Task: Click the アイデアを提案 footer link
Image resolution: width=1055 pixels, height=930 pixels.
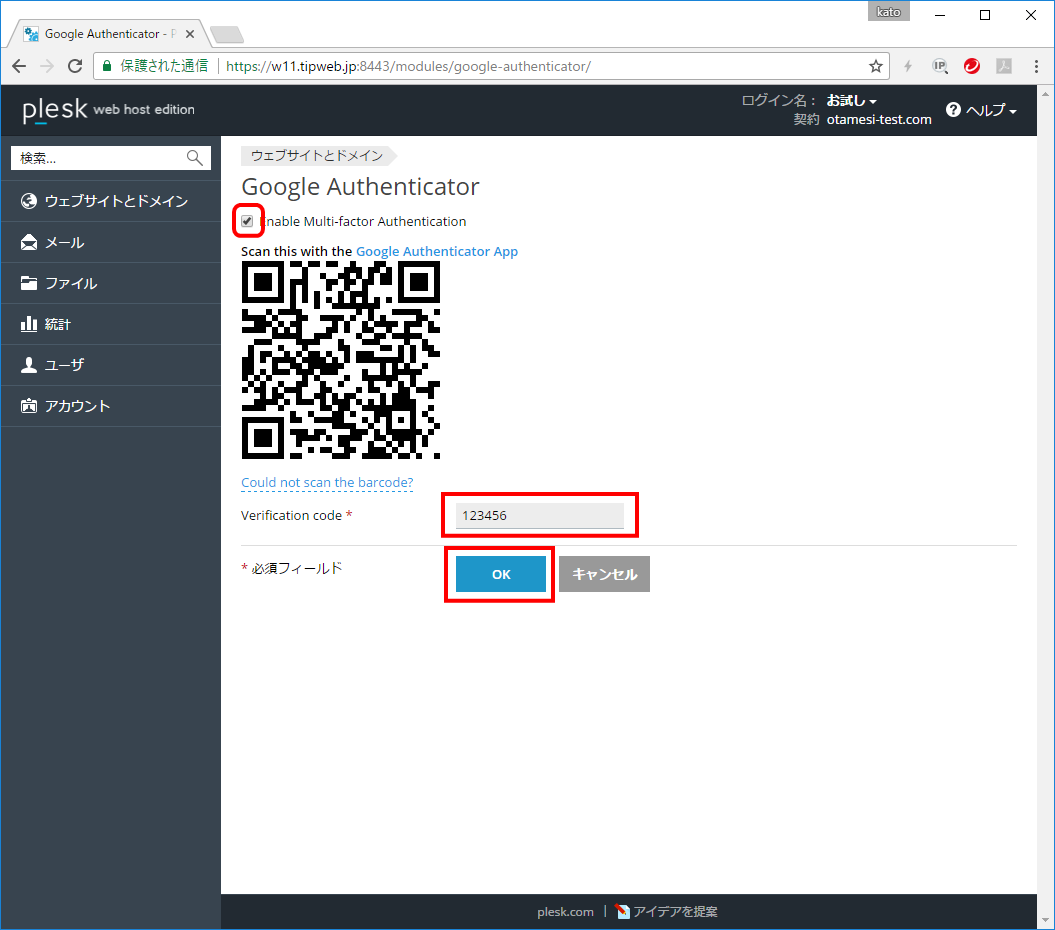Action: pyautogui.click(x=667, y=912)
